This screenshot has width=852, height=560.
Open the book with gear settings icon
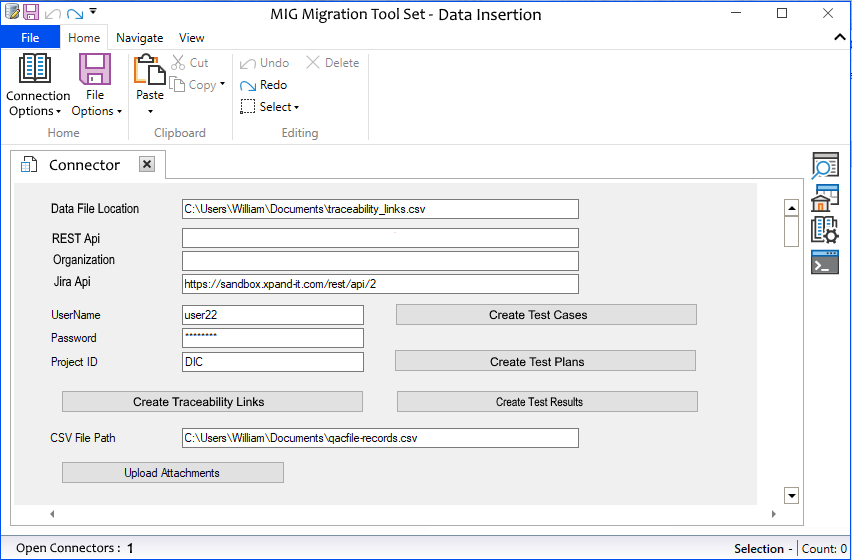coord(825,229)
